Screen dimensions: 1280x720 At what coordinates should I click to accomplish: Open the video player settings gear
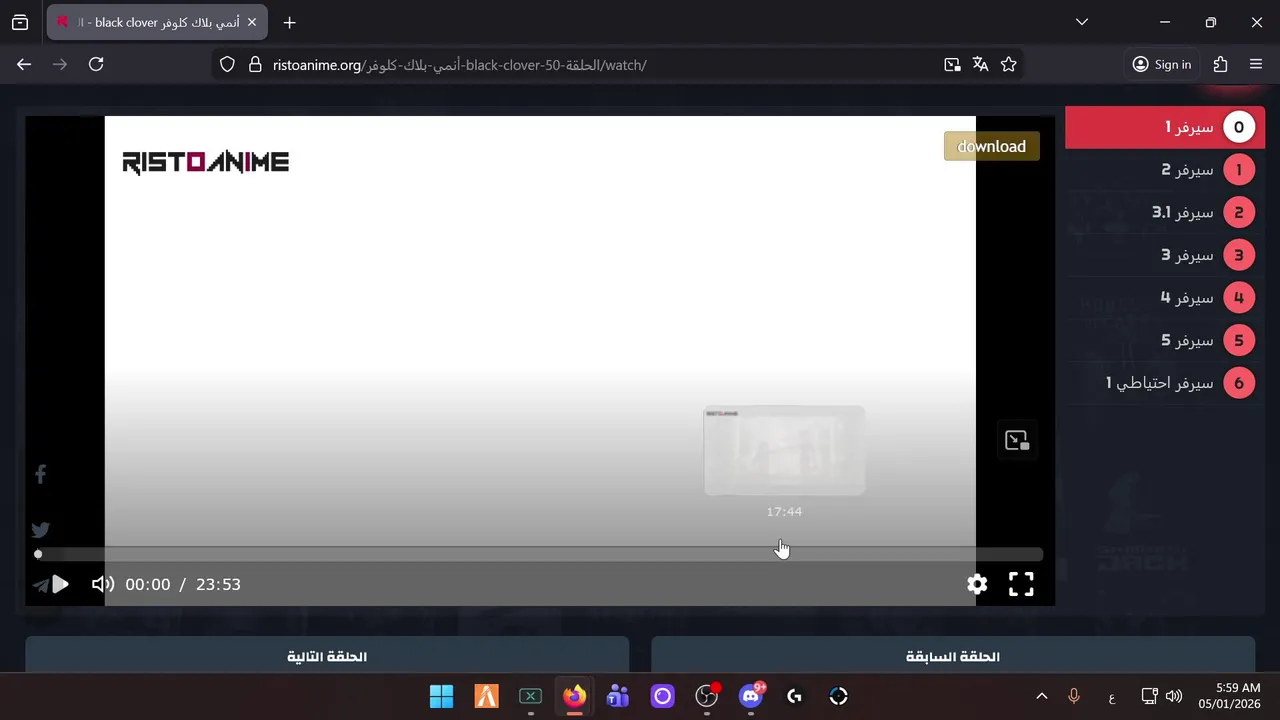coord(977,584)
